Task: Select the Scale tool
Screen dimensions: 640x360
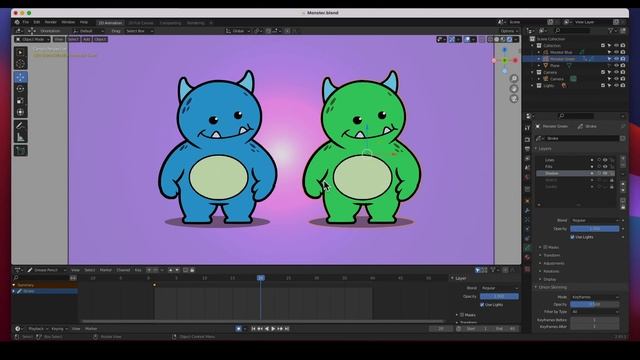Action: pyautogui.click(x=20, y=100)
